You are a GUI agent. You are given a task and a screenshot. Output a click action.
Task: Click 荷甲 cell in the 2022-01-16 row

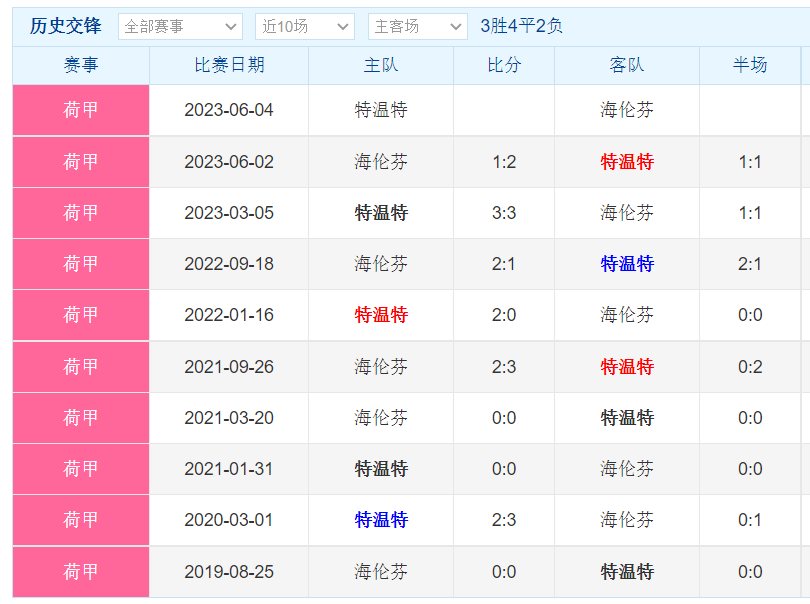81,315
